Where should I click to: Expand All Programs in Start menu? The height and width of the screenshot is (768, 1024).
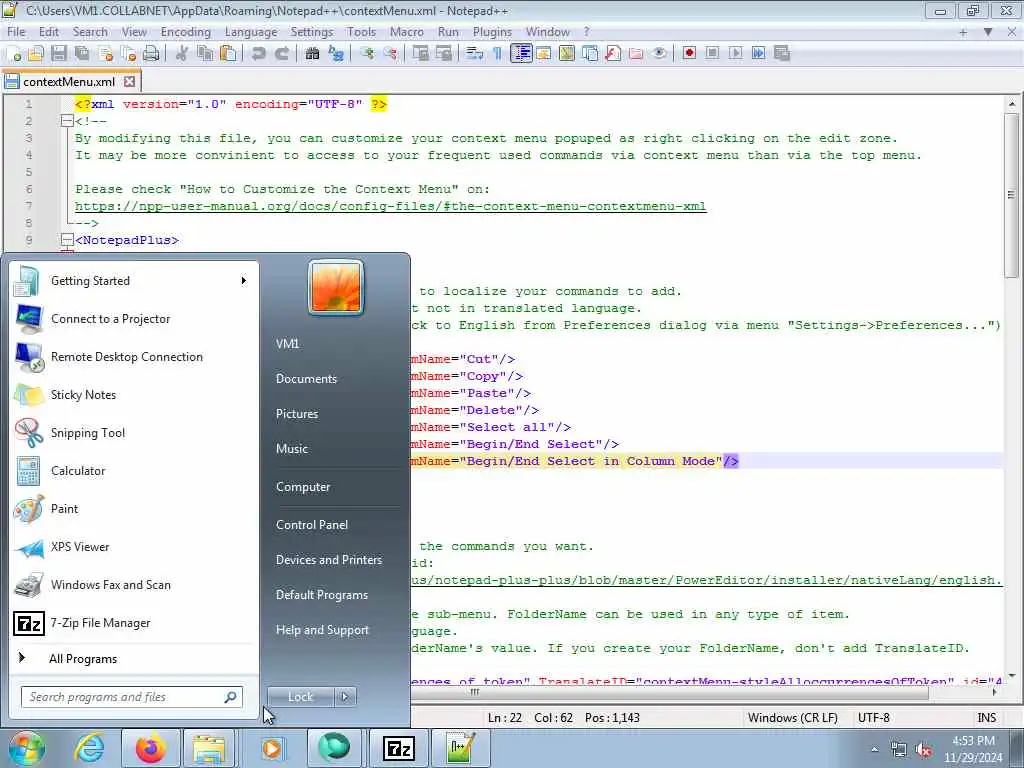[83, 659]
